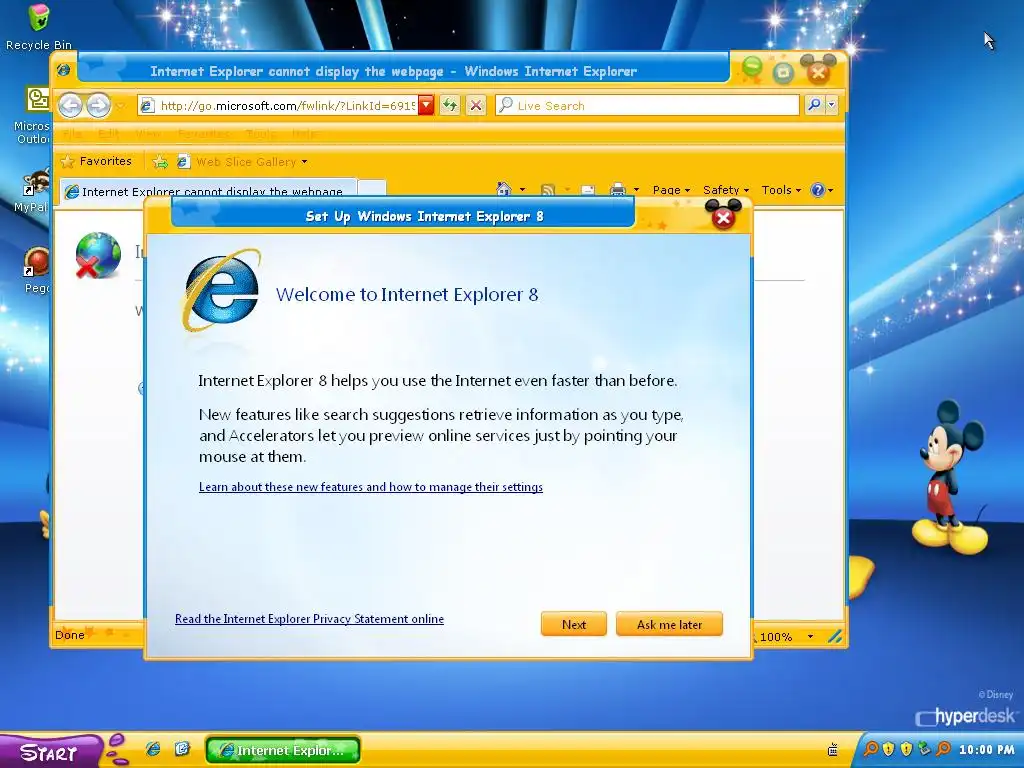Click the leftmost tray magnifier icon
Image resolution: width=1024 pixels, height=768 pixels.
click(x=871, y=749)
